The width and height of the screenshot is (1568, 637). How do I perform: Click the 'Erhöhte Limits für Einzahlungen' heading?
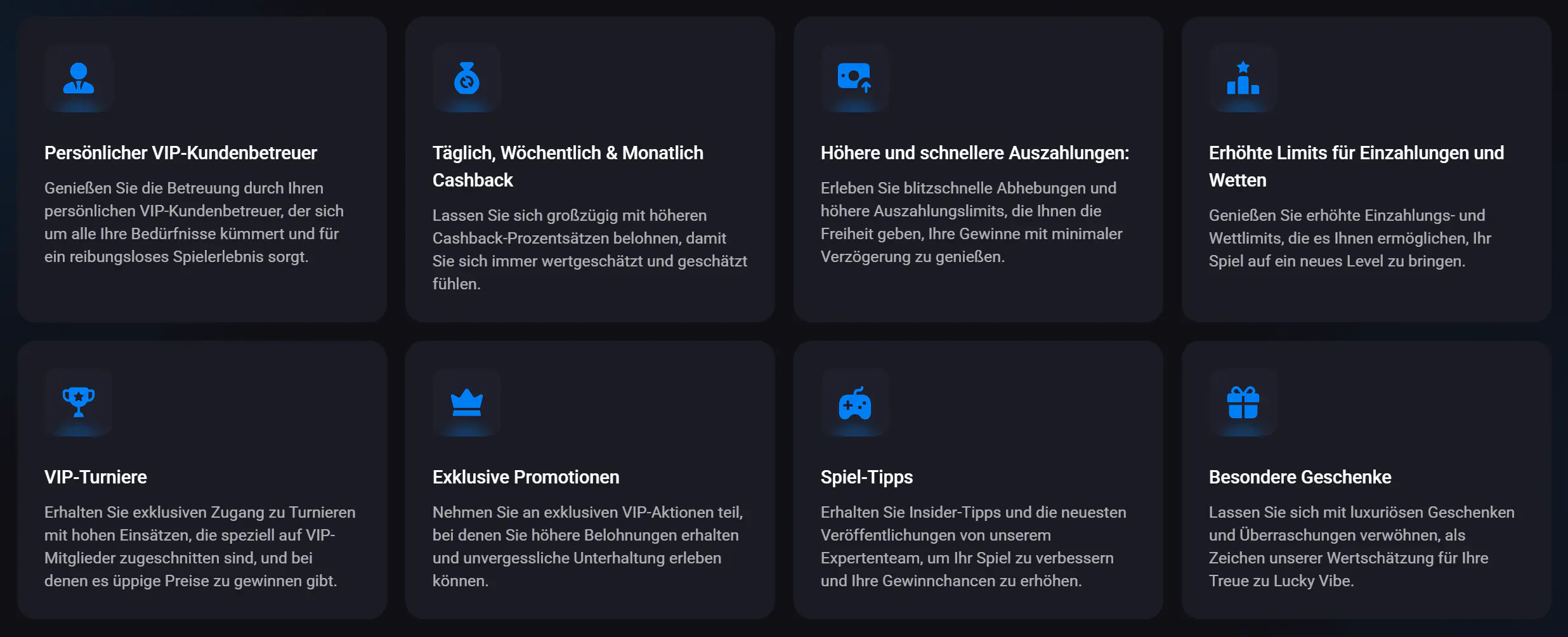click(x=1356, y=166)
